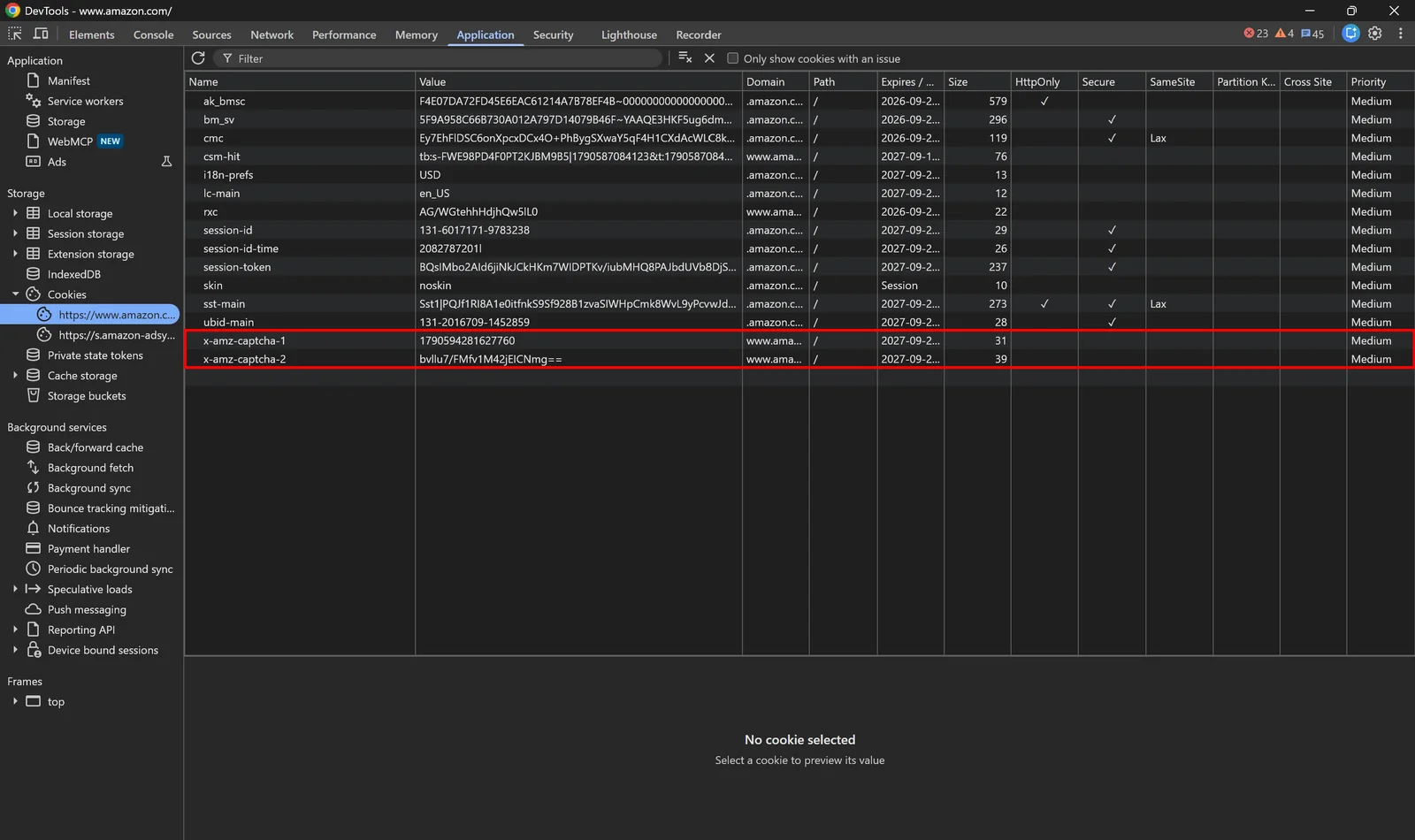Toggle the device toolbar icon
Viewport: 1415px width, 840px height.
click(x=41, y=34)
